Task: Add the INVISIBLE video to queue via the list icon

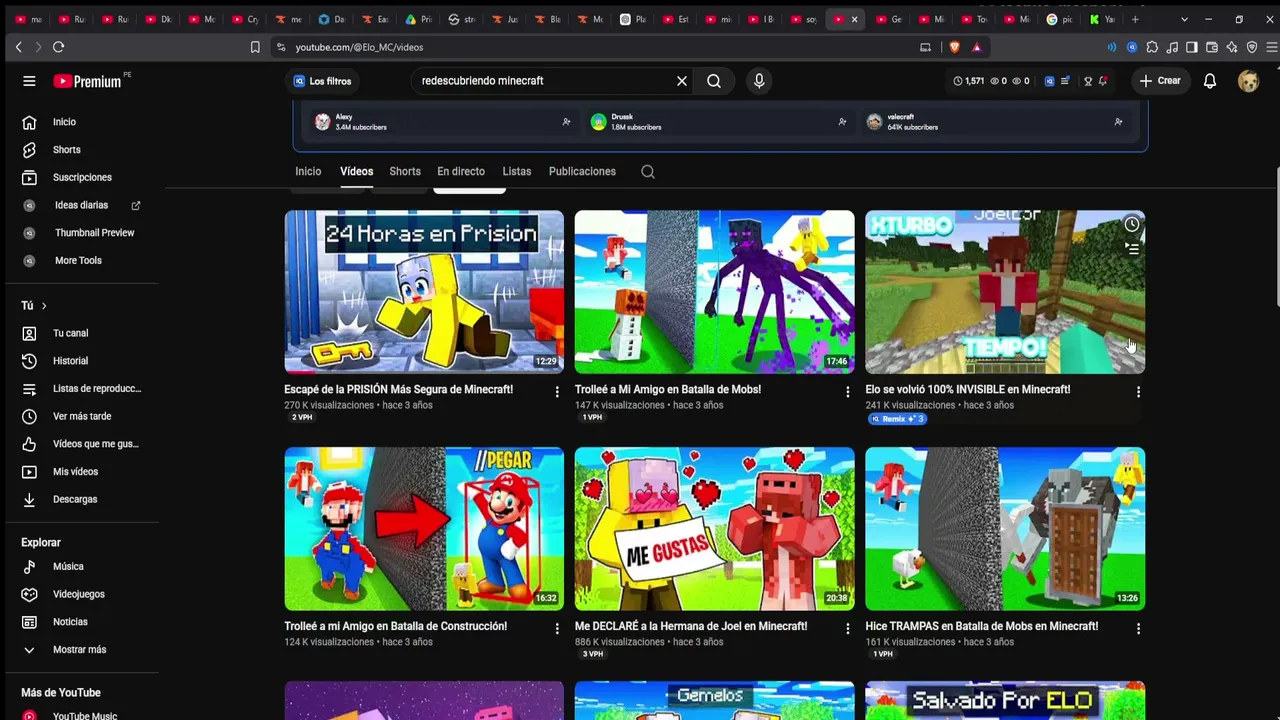Action: pos(1132,249)
